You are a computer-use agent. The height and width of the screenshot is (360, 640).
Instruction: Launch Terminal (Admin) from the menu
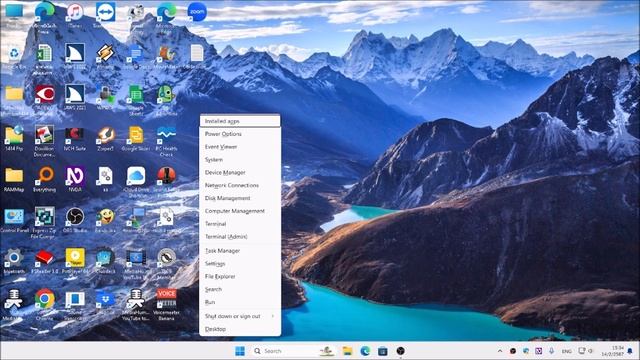click(240, 236)
